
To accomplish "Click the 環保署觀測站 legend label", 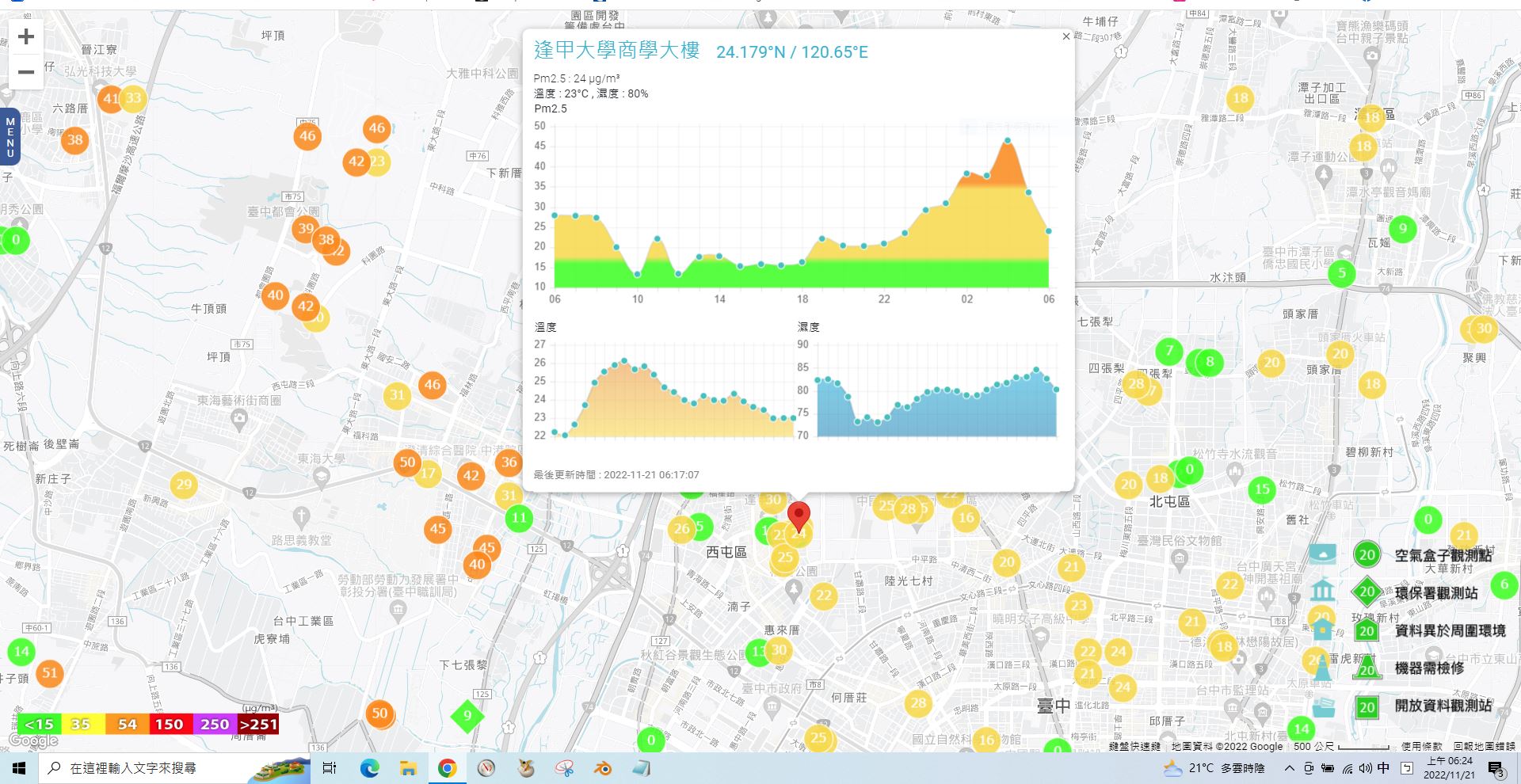I will pos(1436,592).
